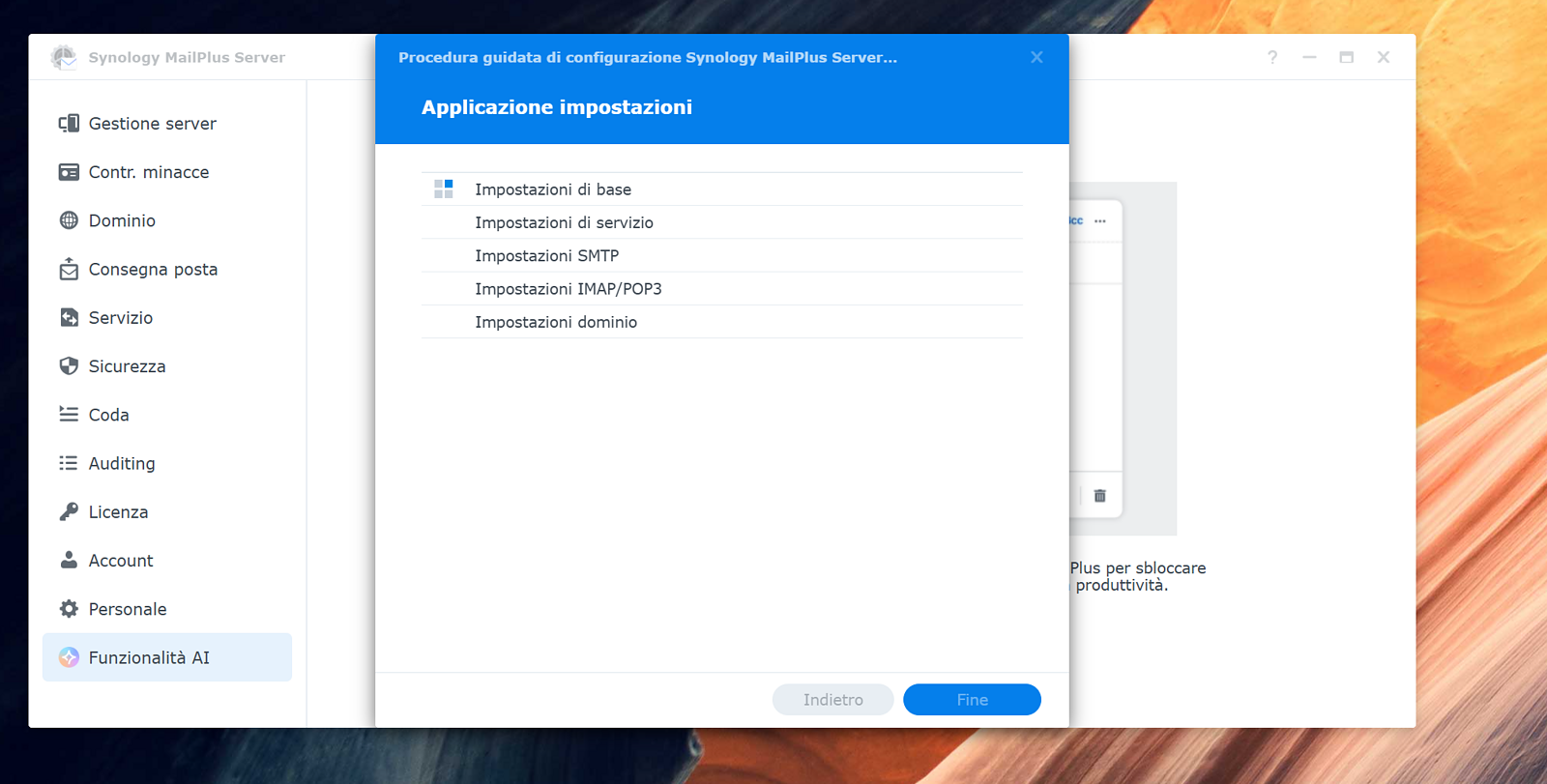Click the three-dots icon in background preview
This screenshot has width=1547, height=784.
[1100, 221]
